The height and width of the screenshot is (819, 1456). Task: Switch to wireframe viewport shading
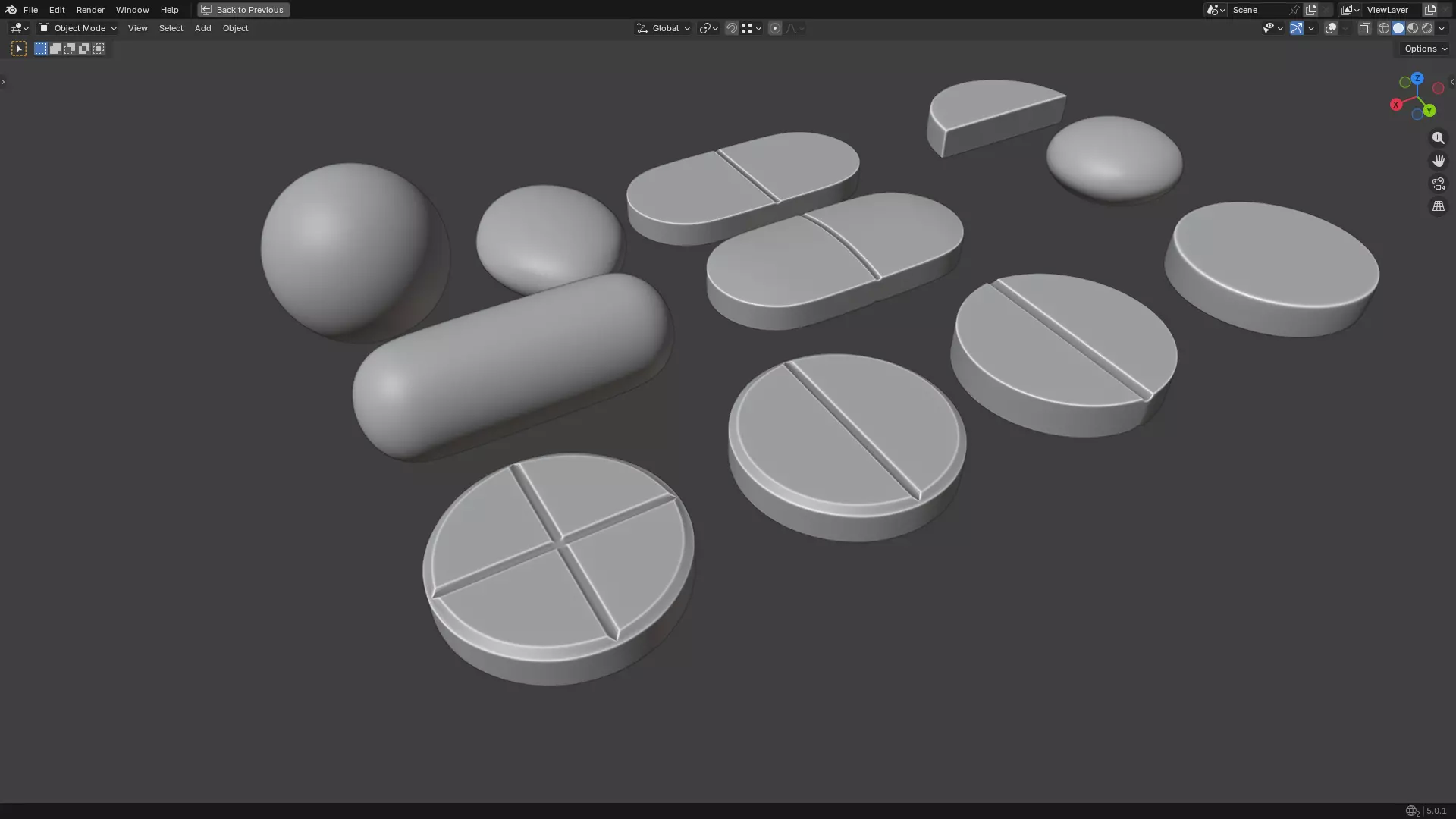[x=1384, y=28]
